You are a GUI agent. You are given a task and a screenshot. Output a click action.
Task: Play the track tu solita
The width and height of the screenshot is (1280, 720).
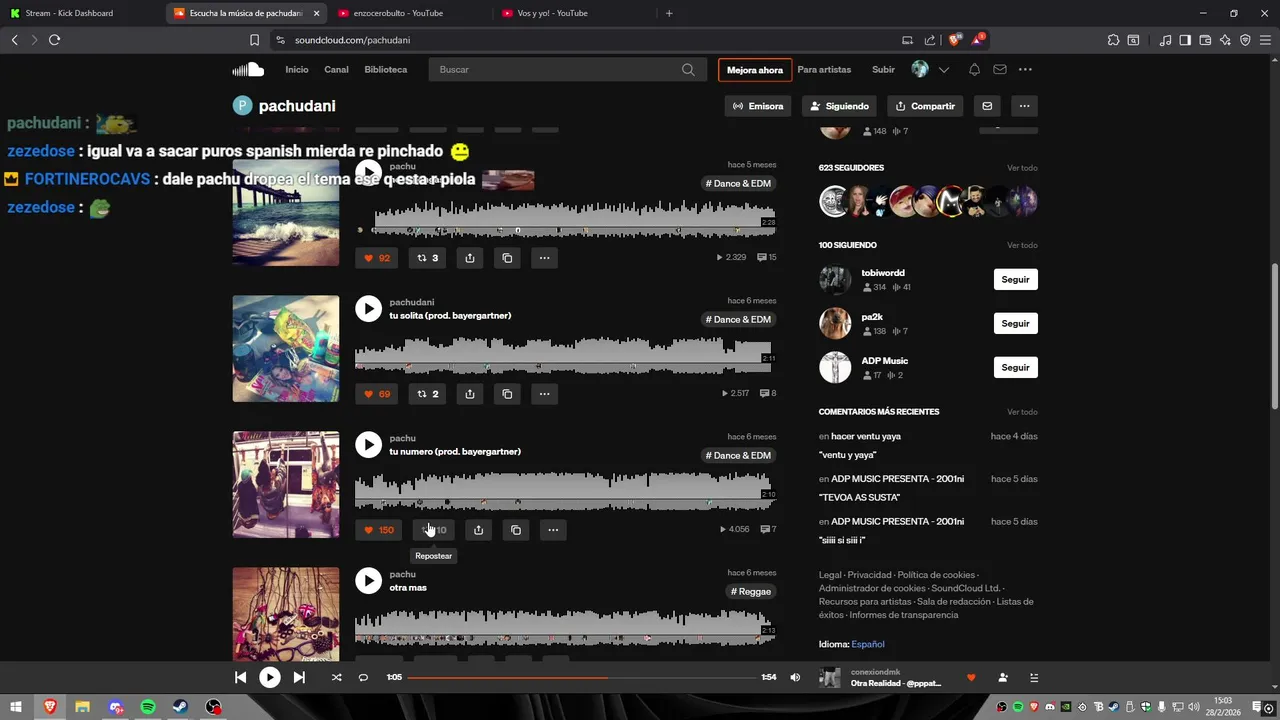tap(368, 309)
